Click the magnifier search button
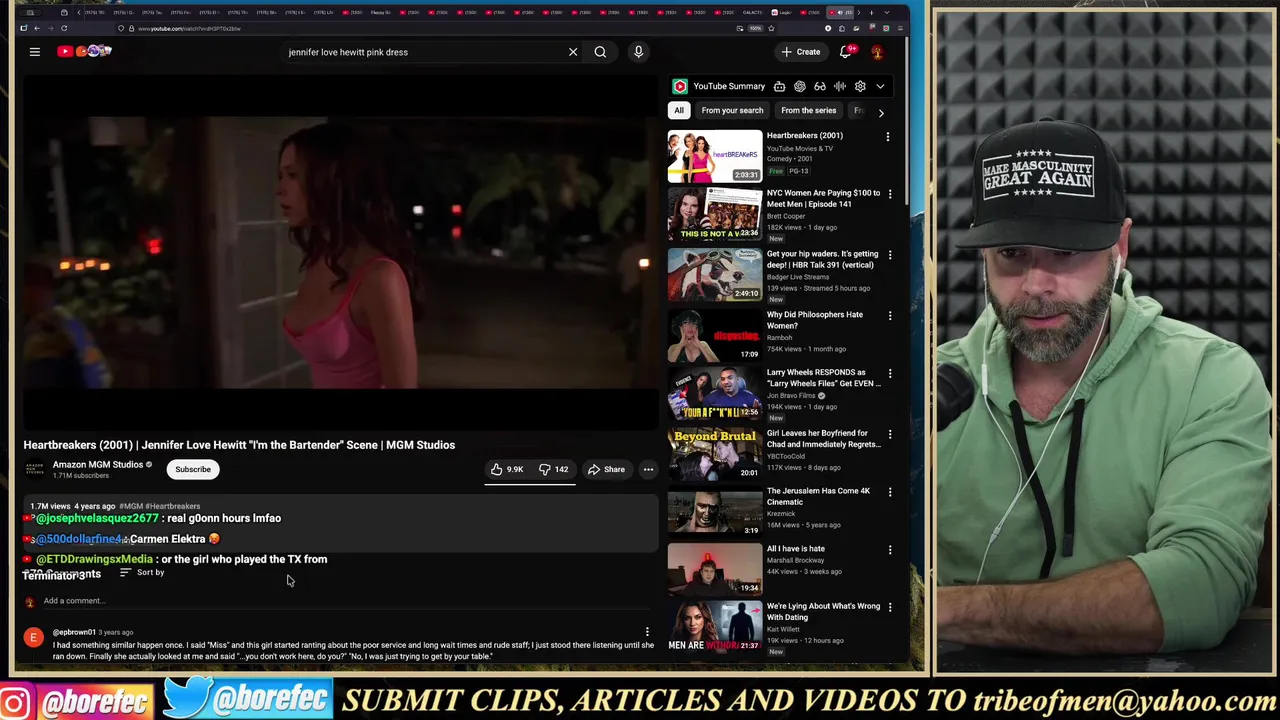This screenshot has width=1280, height=720. pyautogui.click(x=600, y=52)
